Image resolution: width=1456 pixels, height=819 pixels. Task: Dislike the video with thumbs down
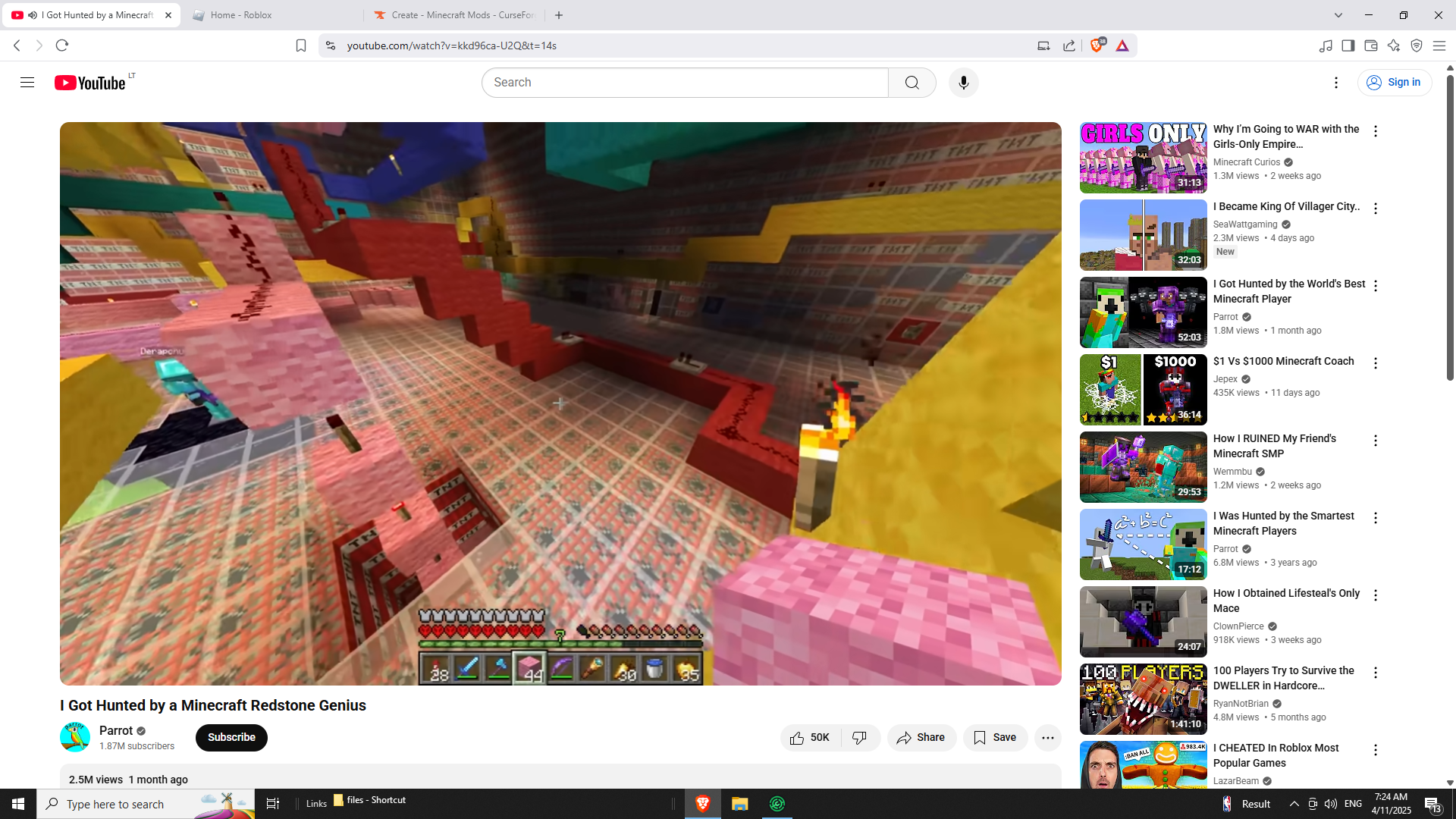click(x=860, y=738)
